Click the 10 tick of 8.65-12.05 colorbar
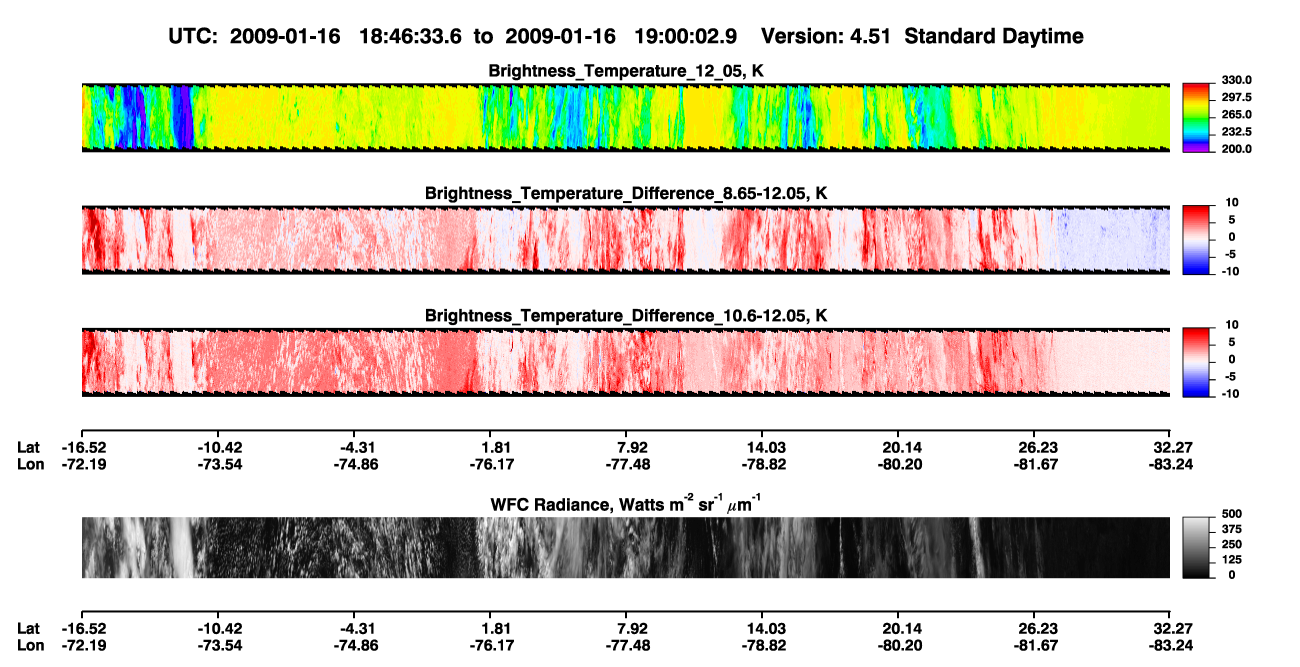1300x667 pixels. [1230, 202]
